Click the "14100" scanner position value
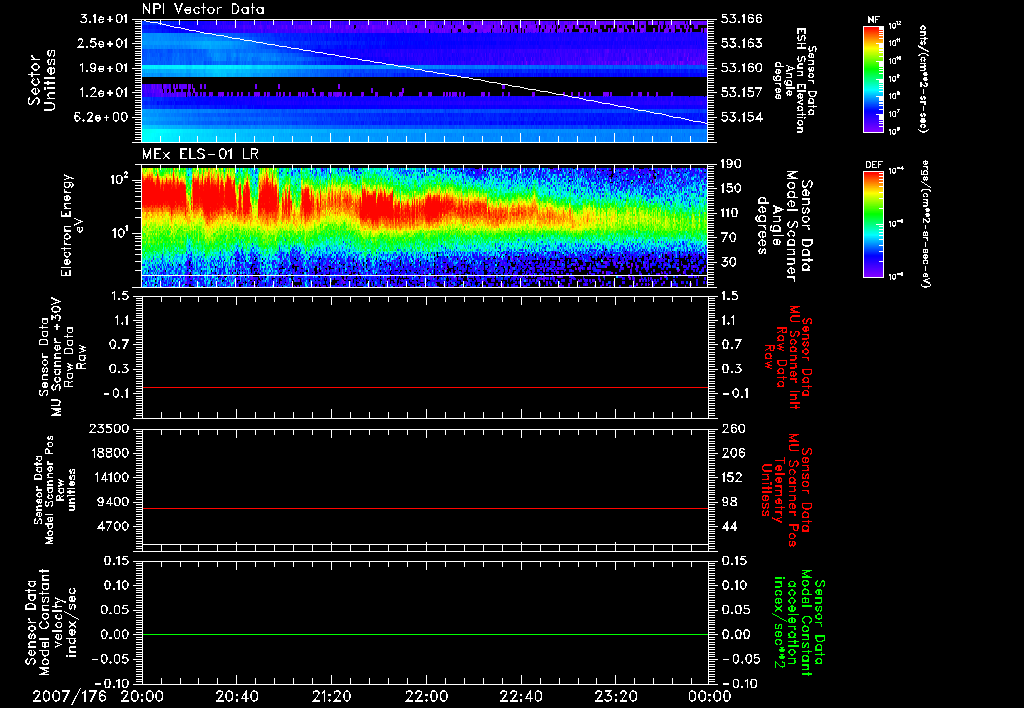Screen dimensions: 1024x708 click(110, 477)
